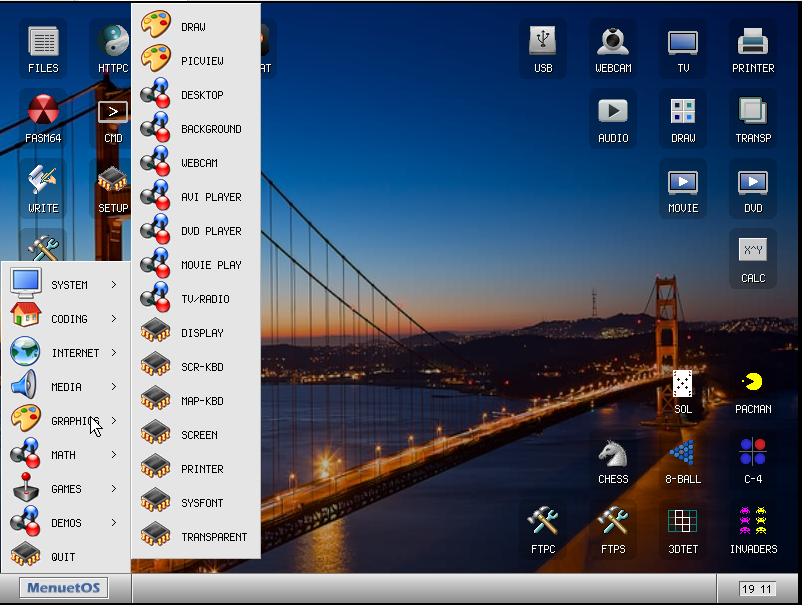Click the MenuetOS start button
This screenshot has width=802, height=605.
64,588
